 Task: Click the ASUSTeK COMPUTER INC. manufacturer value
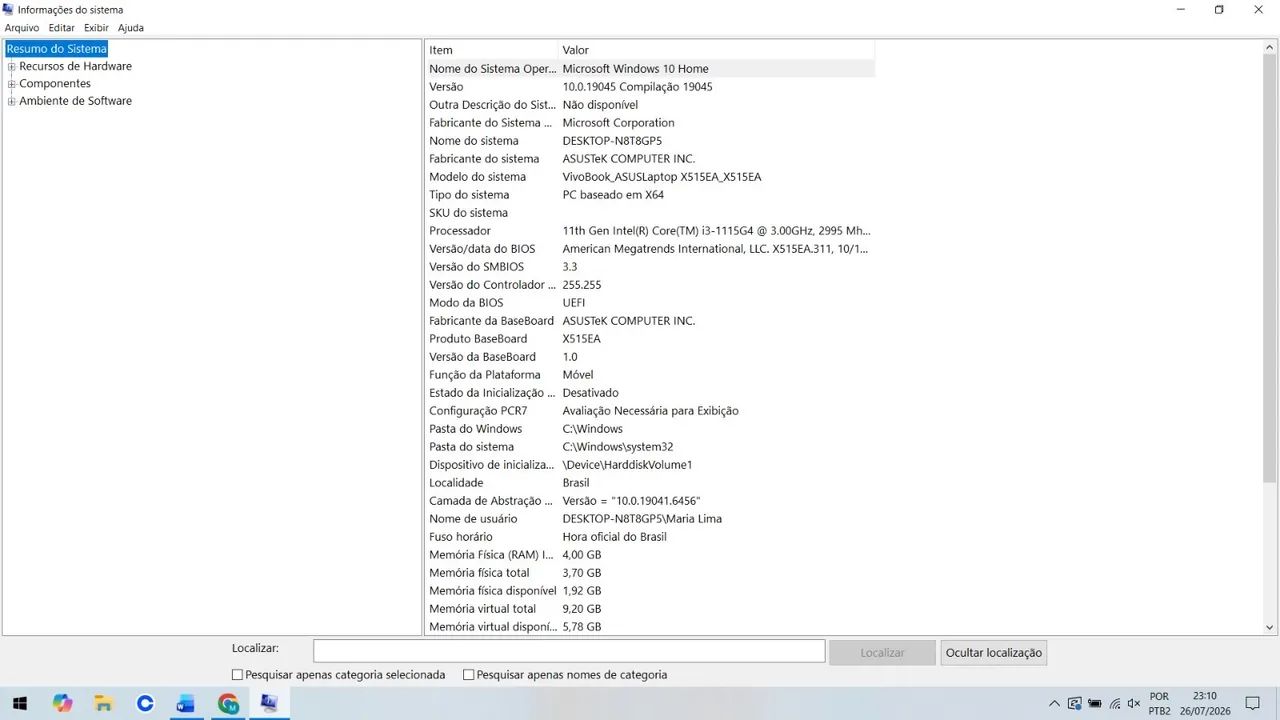pos(628,159)
